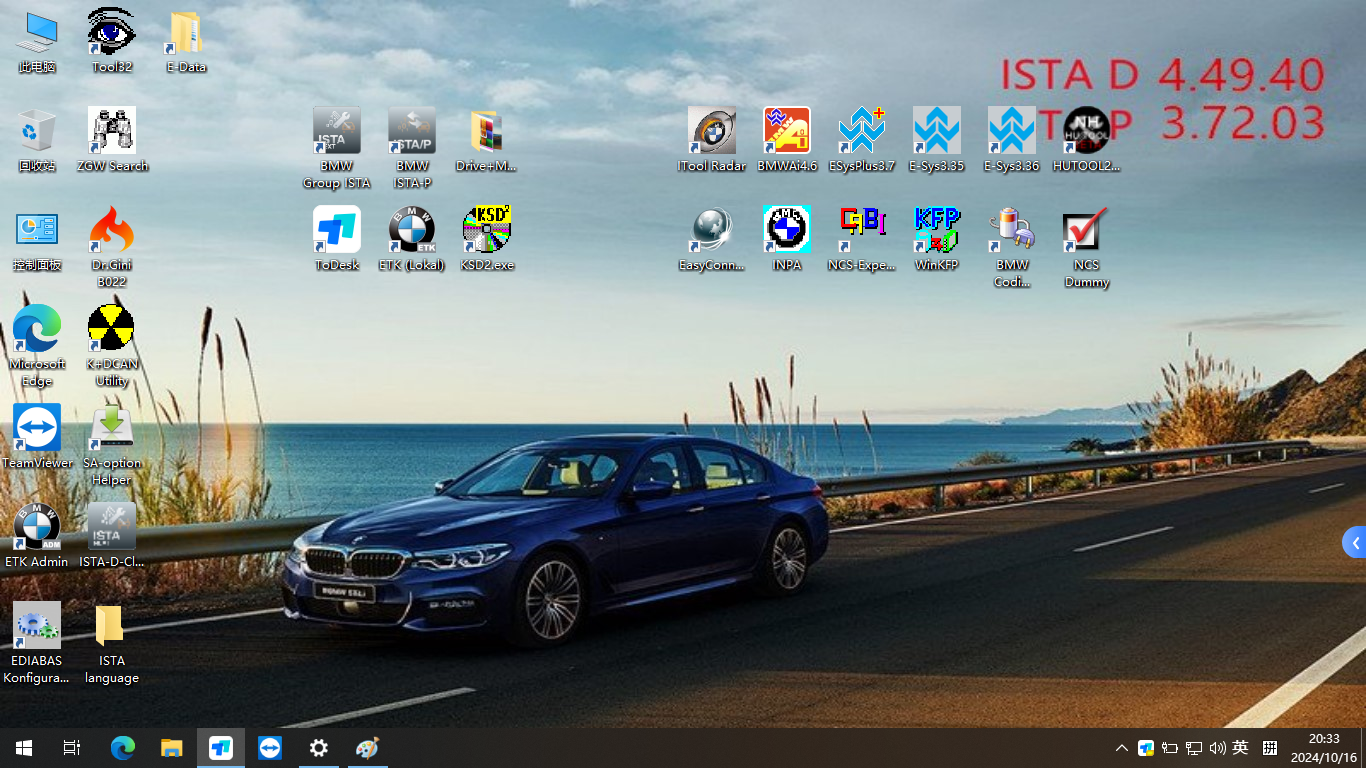1366x768 pixels.
Task: Open the 此电脑 (This PC) desktop icon
Action: click(37, 41)
